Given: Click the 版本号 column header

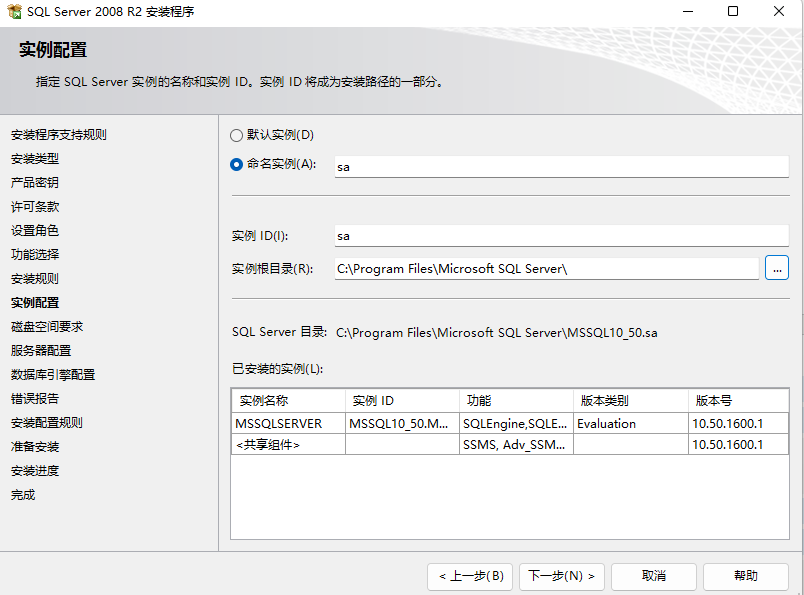Looking at the screenshot, I should pyautogui.click(x=738, y=401).
